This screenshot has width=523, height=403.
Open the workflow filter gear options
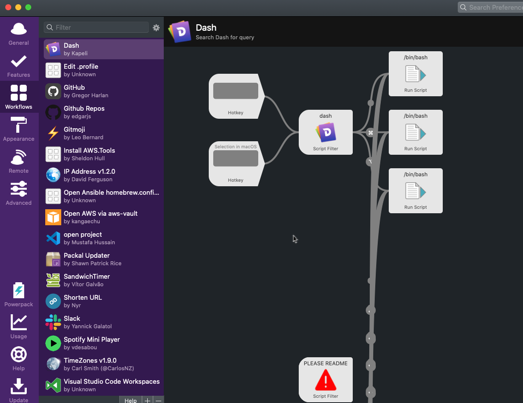click(156, 28)
